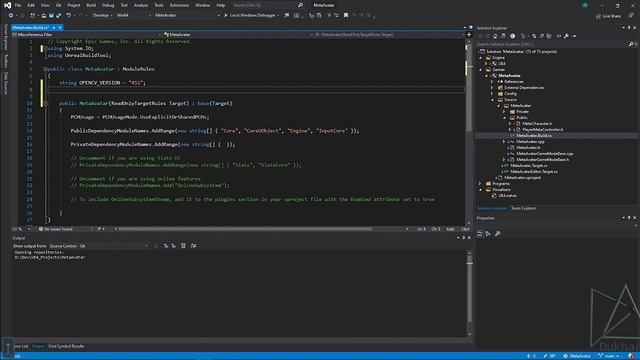Select MetaCharacter.h in Solution Explorer

click(537, 124)
